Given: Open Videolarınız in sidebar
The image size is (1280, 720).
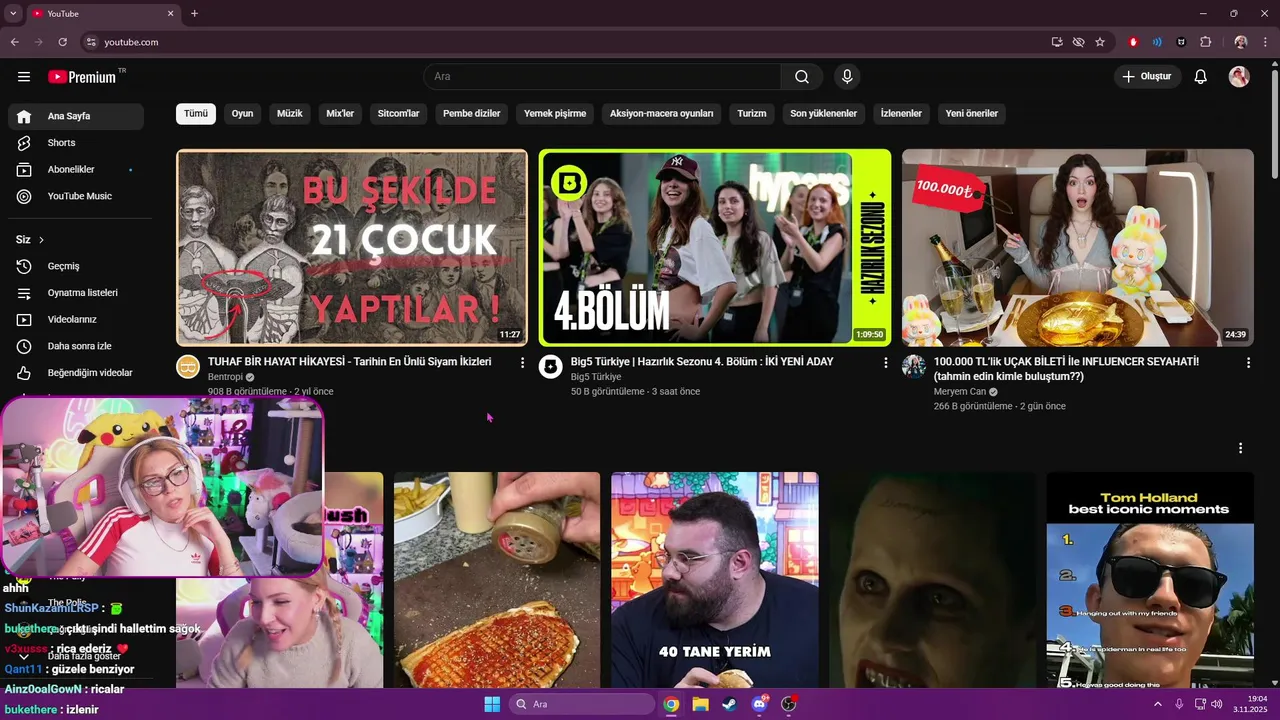Looking at the screenshot, I should click(x=76, y=320).
